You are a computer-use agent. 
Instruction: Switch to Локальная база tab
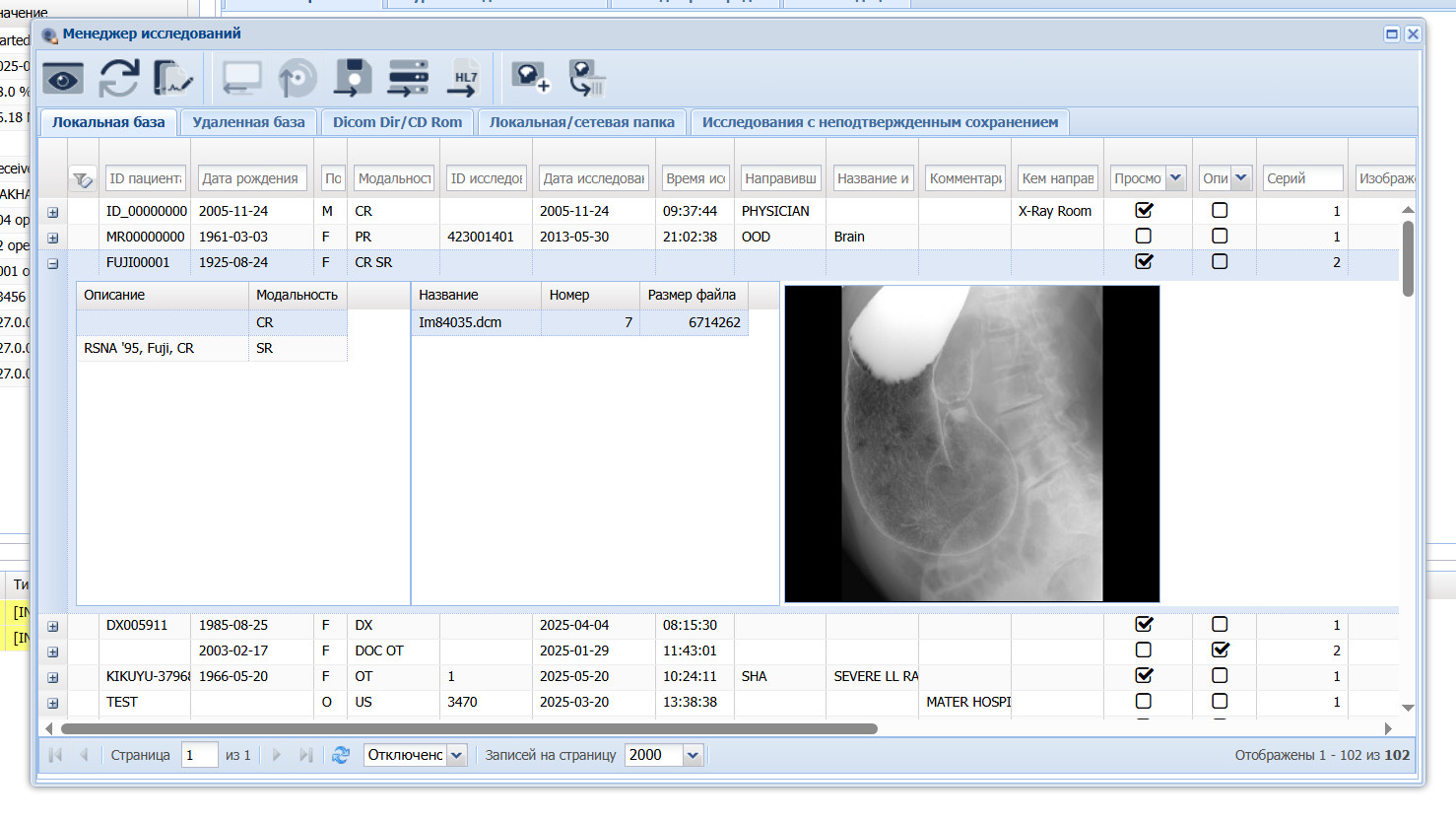[x=108, y=122]
